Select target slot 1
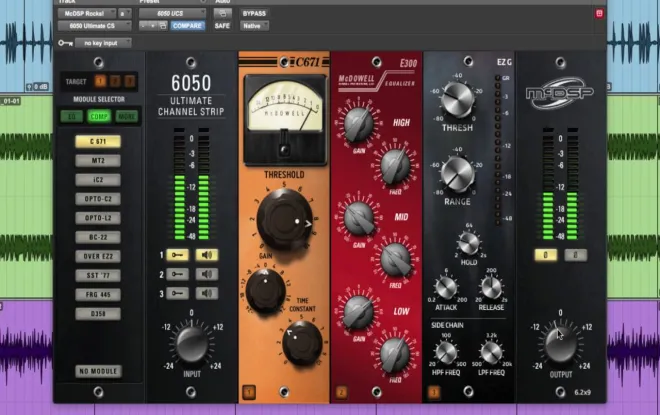 click(x=100, y=81)
